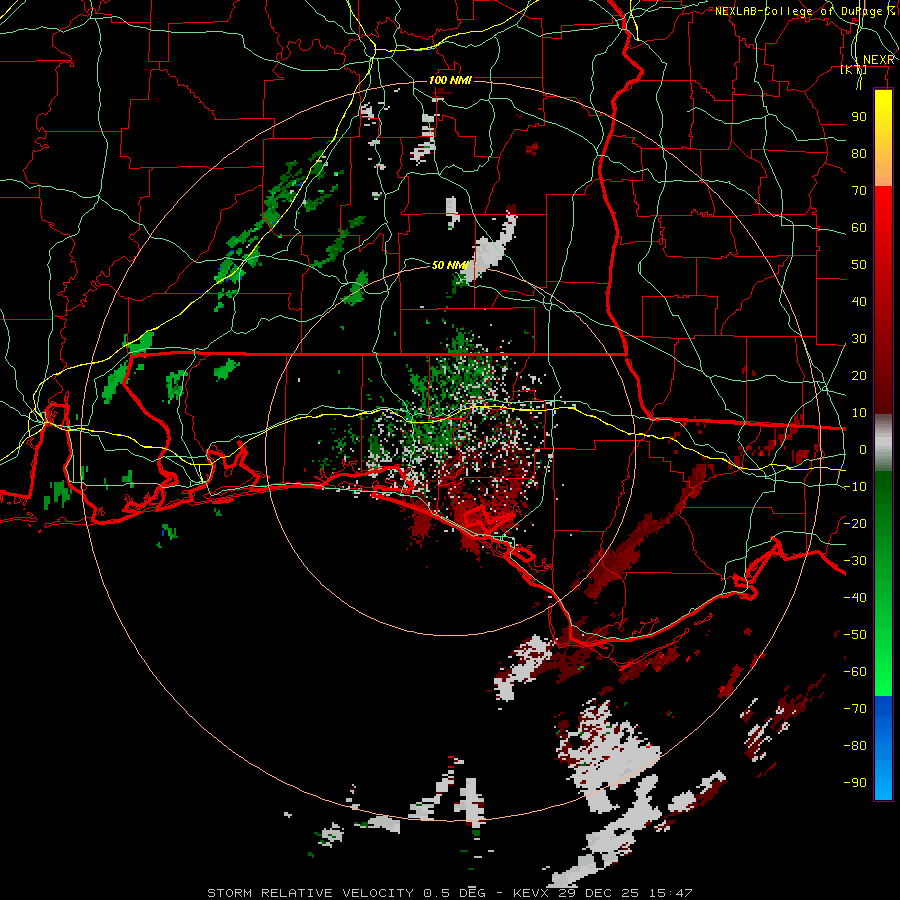Screen dimensions: 900x900
Task: Click the 20 value on the velocity scale
Action: pos(859,375)
